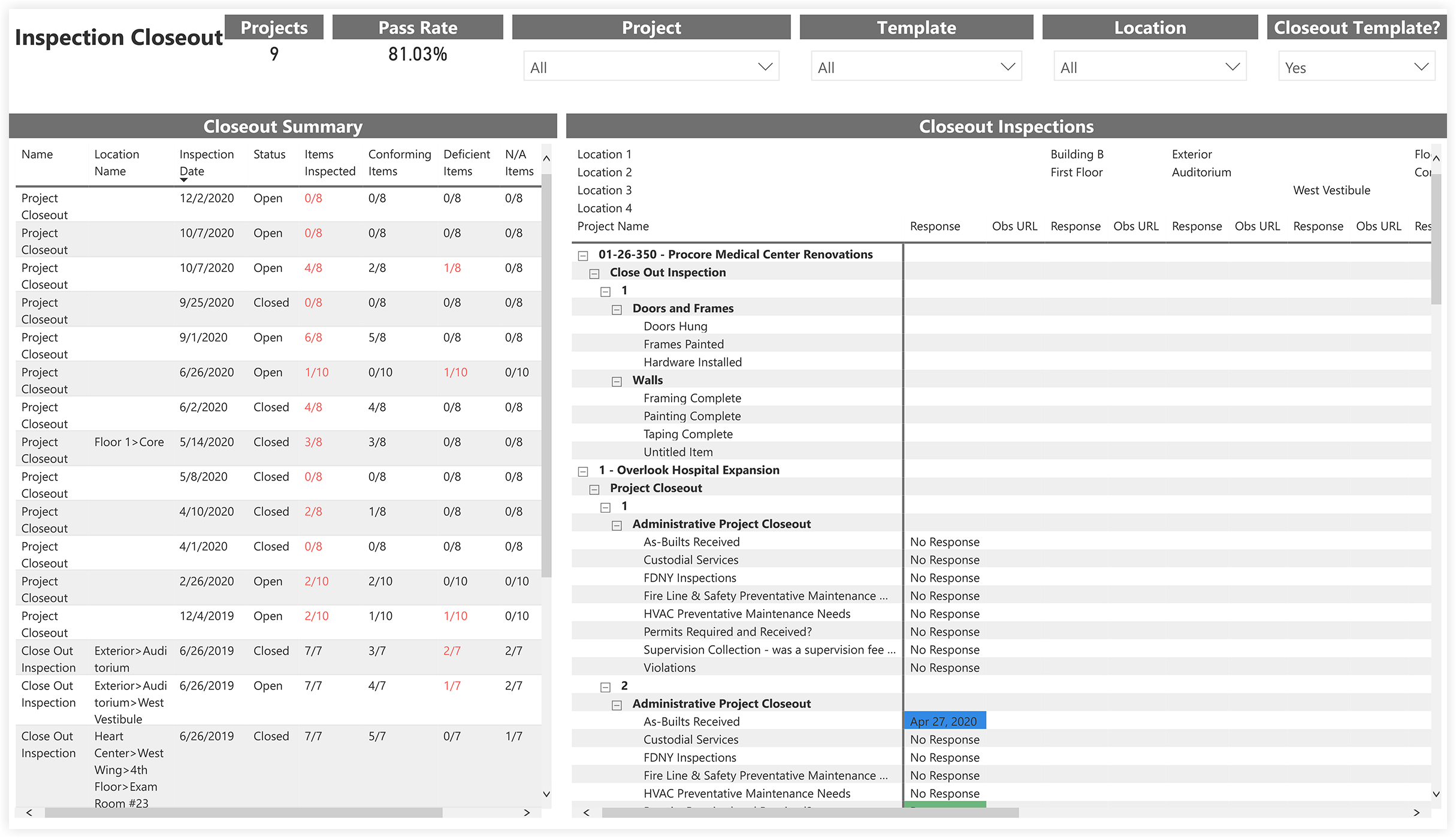
Task: Open the Template filter dropdown
Action: (x=916, y=67)
